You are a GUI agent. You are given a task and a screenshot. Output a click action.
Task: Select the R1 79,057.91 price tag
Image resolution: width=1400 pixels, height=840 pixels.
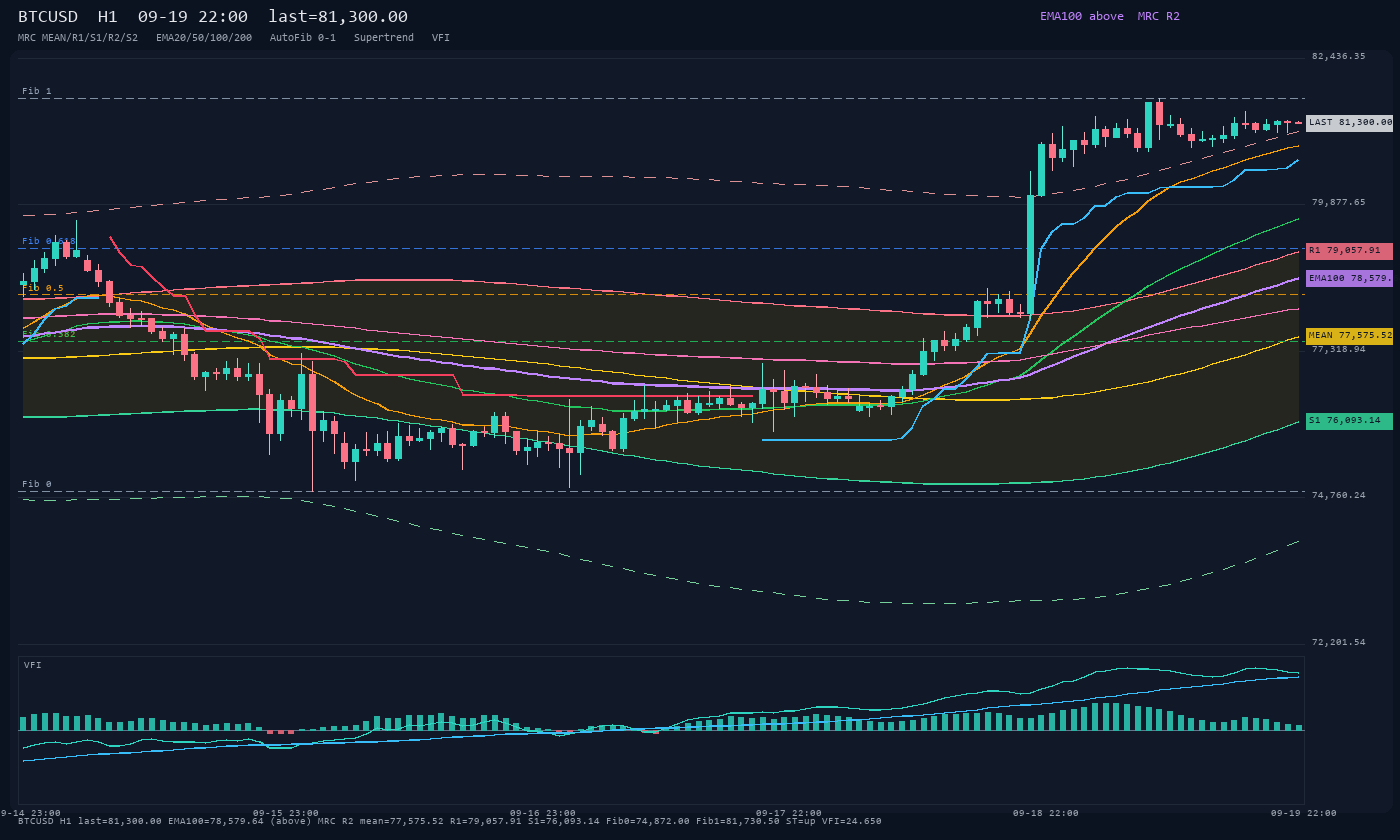click(1349, 251)
